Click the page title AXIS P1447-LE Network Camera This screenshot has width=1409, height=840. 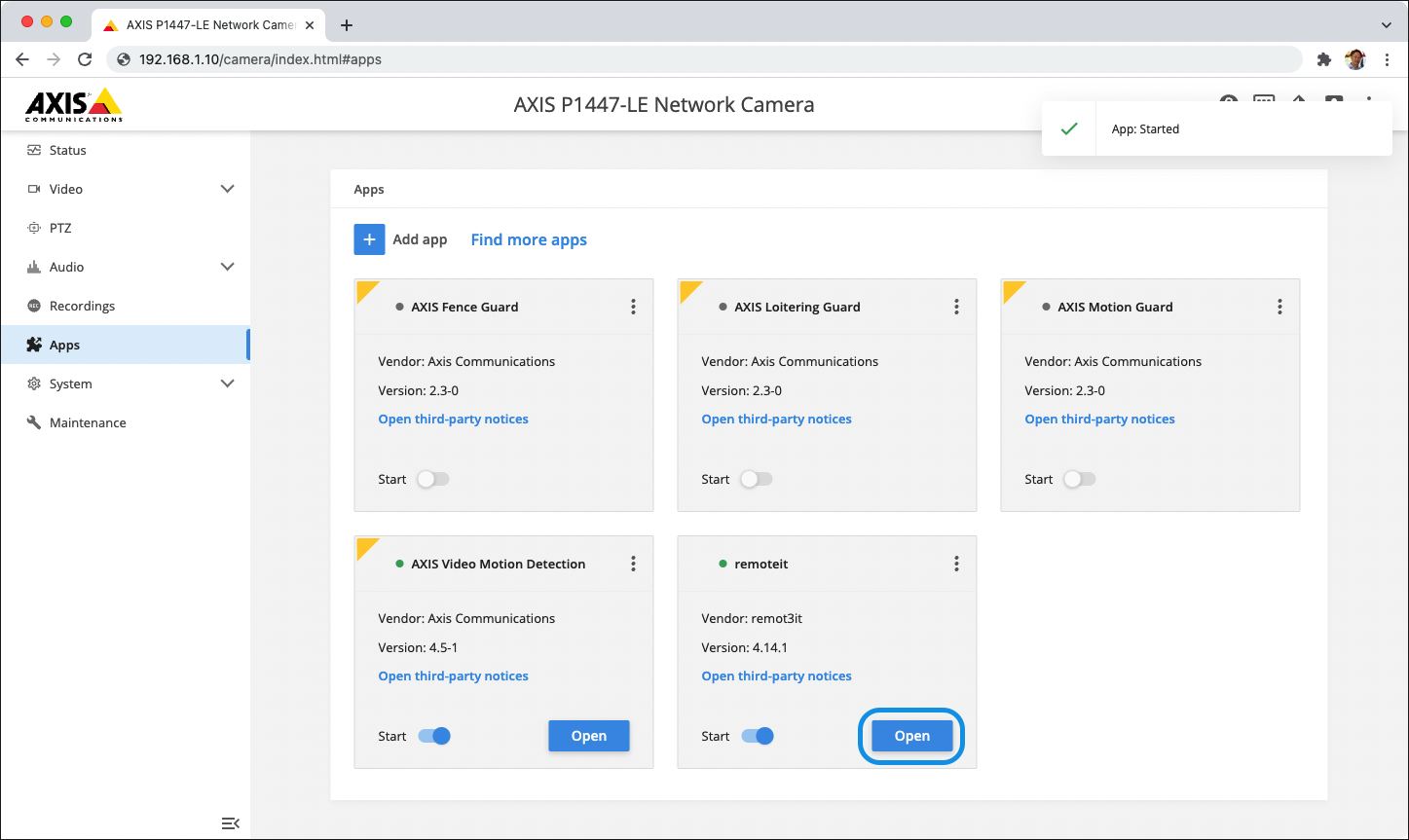[664, 104]
